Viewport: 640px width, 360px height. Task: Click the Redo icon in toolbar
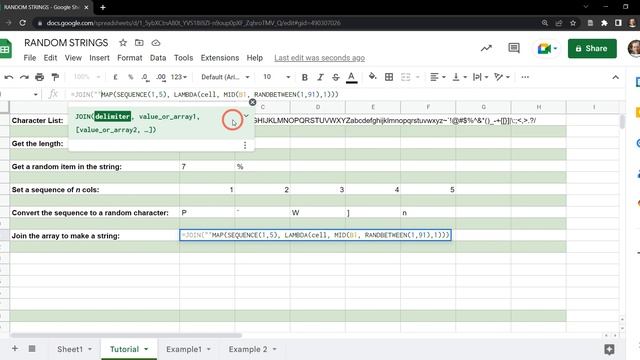pos(24,77)
